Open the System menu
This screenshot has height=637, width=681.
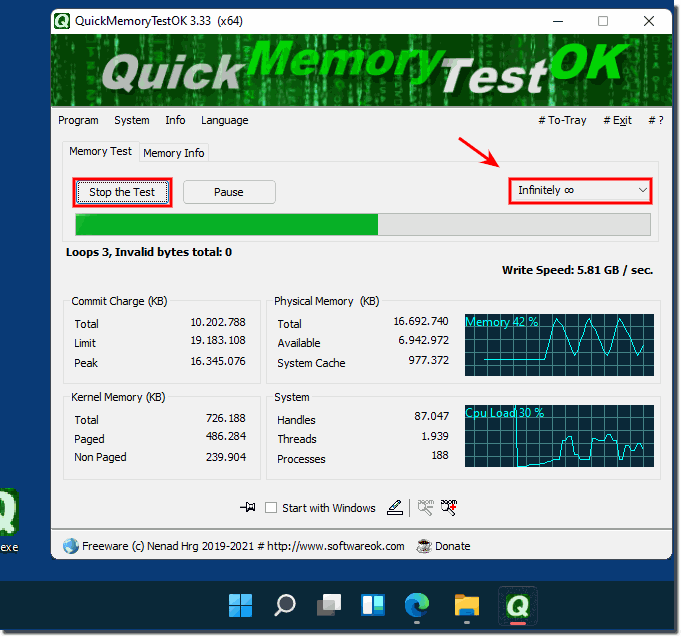pos(132,120)
